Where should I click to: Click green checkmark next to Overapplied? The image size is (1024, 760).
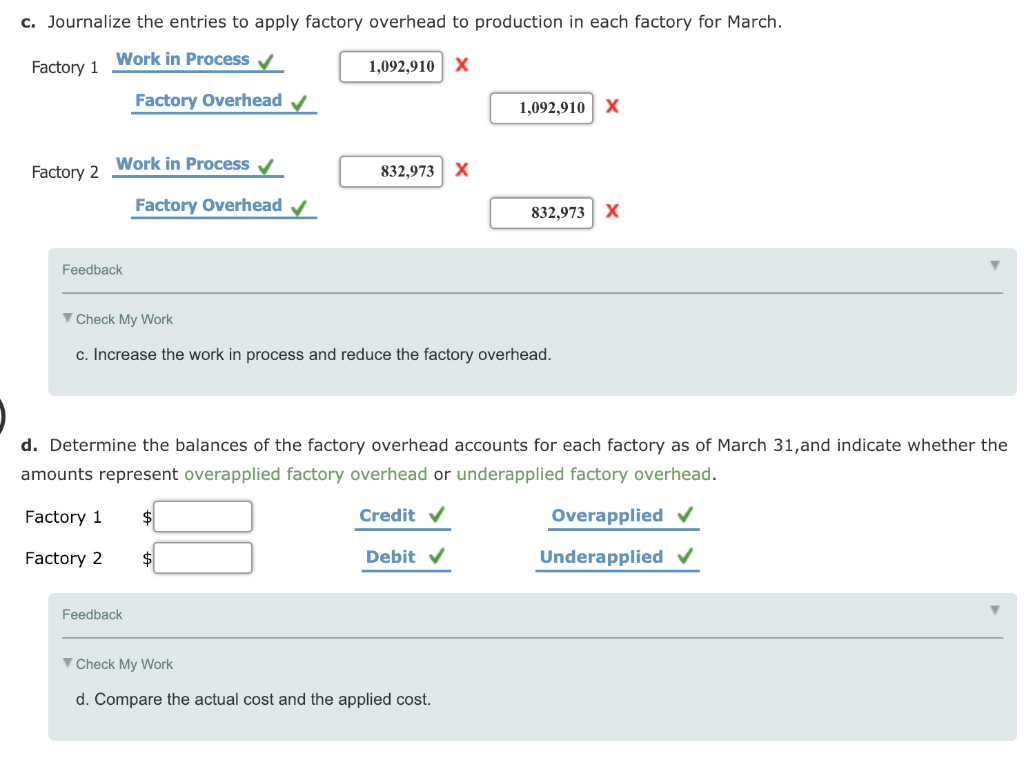[685, 516]
